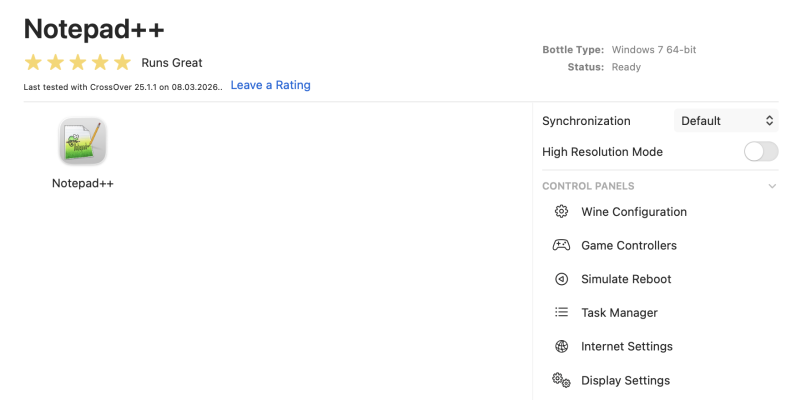800x400 pixels.
Task: Click the Windows 7 64-bit bottle type value
Action: [x=654, y=49]
